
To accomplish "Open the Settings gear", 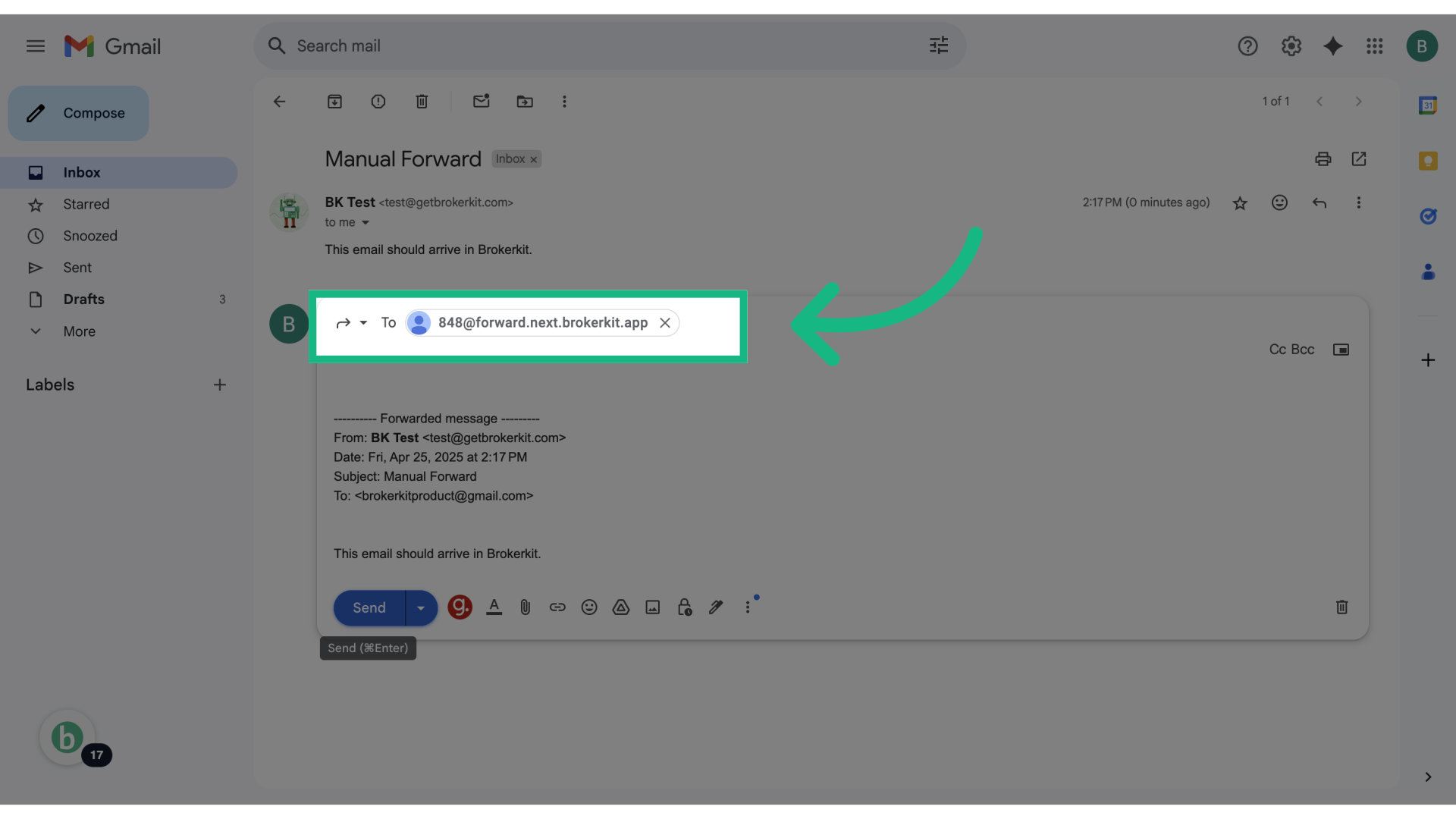I will (1291, 46).
